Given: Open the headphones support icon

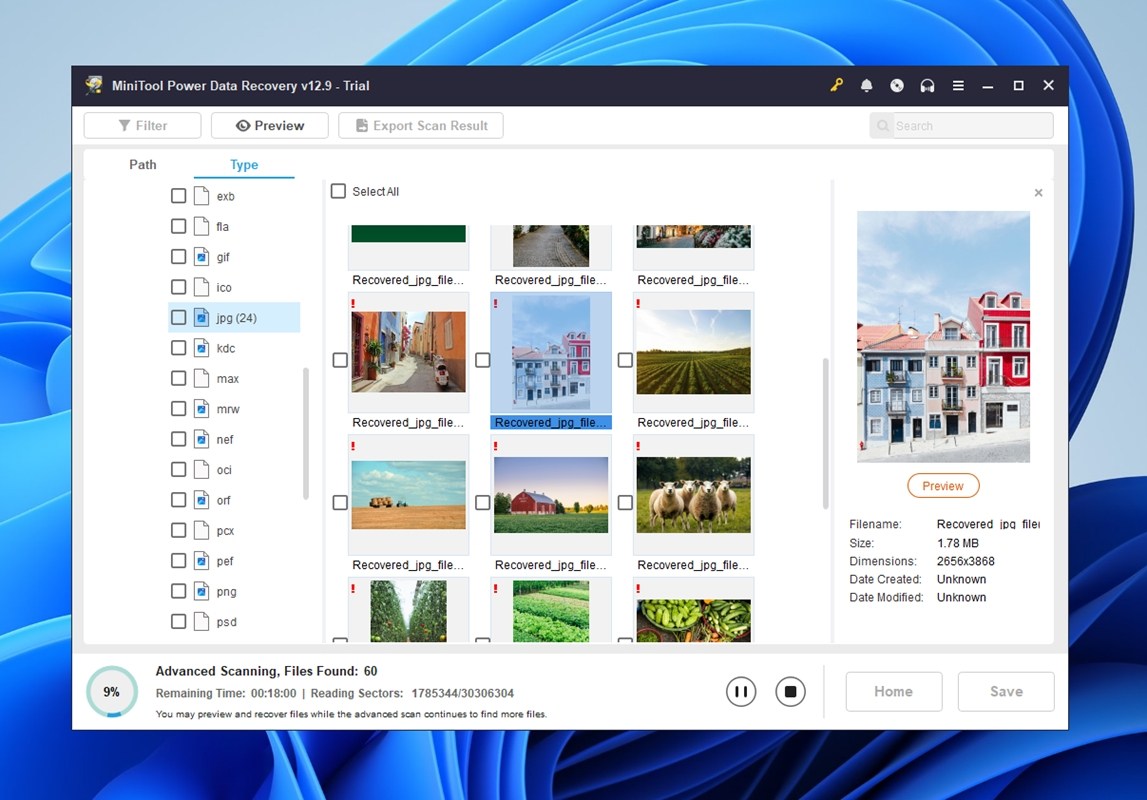Looking at the screenshot, I should [x=928, y=86].
